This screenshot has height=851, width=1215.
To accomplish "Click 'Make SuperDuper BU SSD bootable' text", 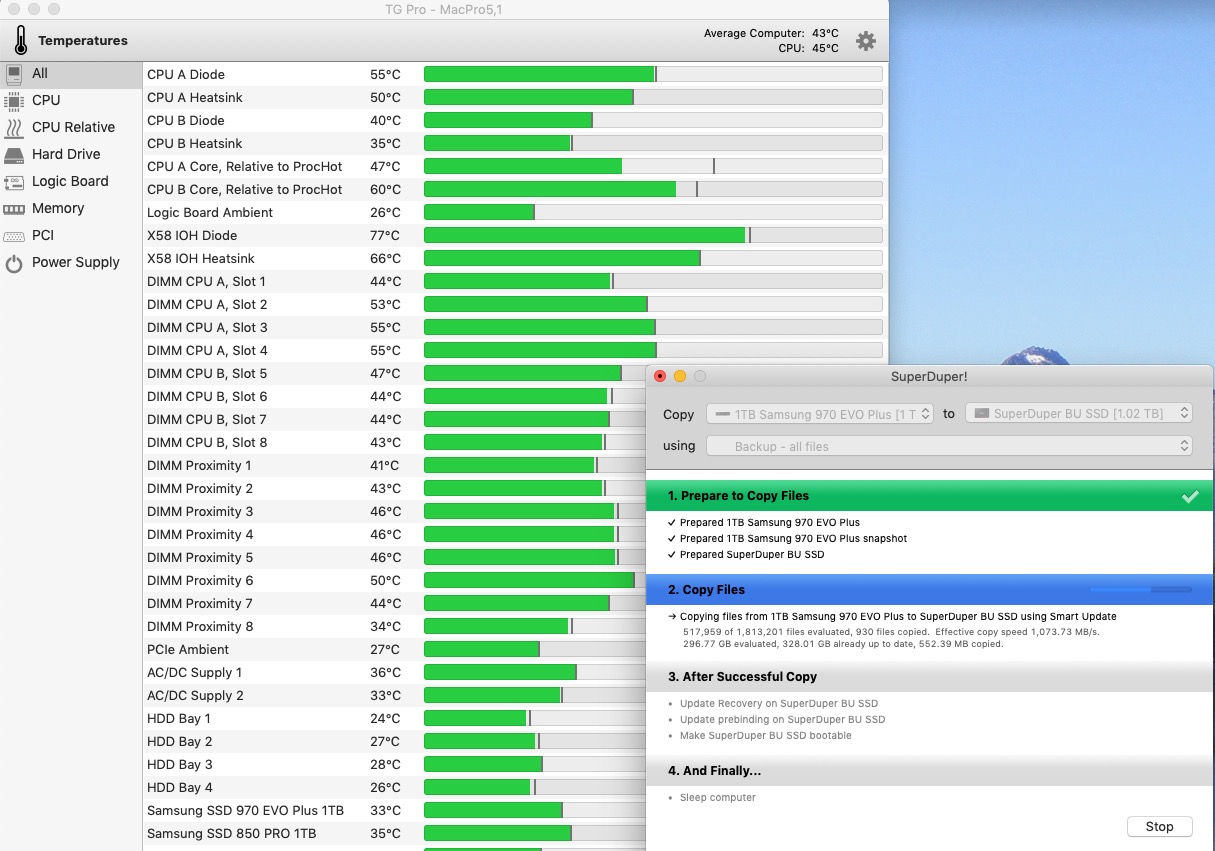I will pyautogui.click(x=766, y=736).
